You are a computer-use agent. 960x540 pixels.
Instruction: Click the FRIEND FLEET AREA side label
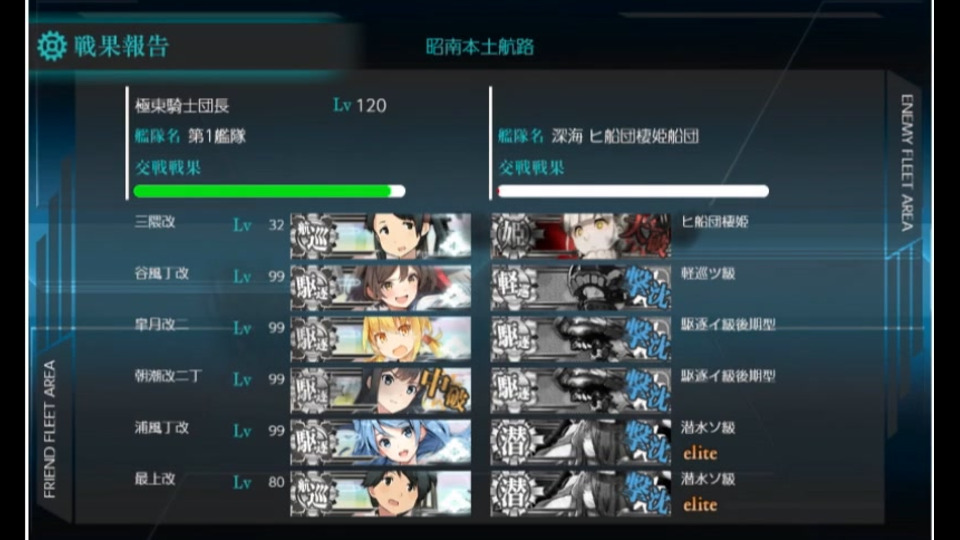click(50, 429)
